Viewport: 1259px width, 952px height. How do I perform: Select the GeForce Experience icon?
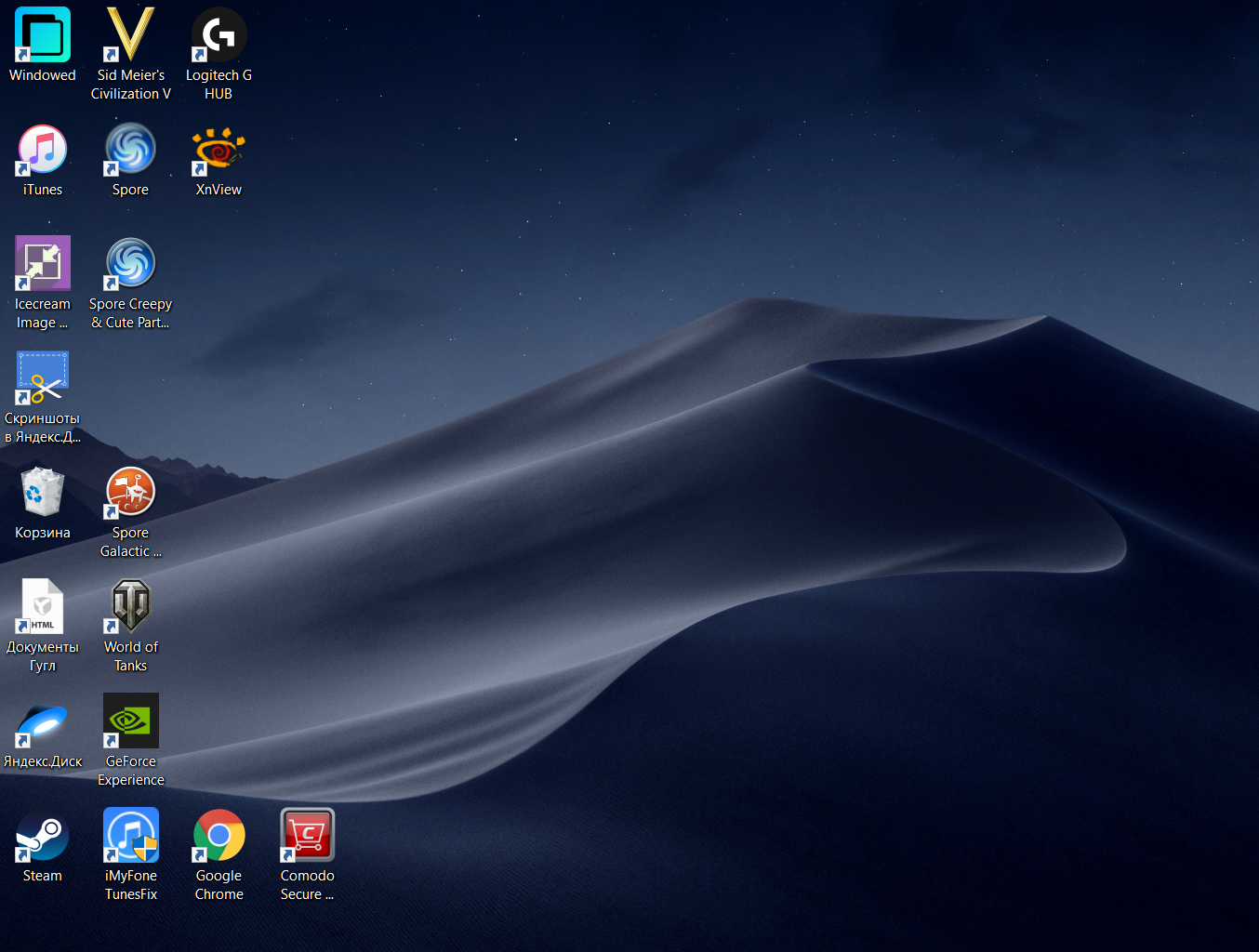coord(130,721)
